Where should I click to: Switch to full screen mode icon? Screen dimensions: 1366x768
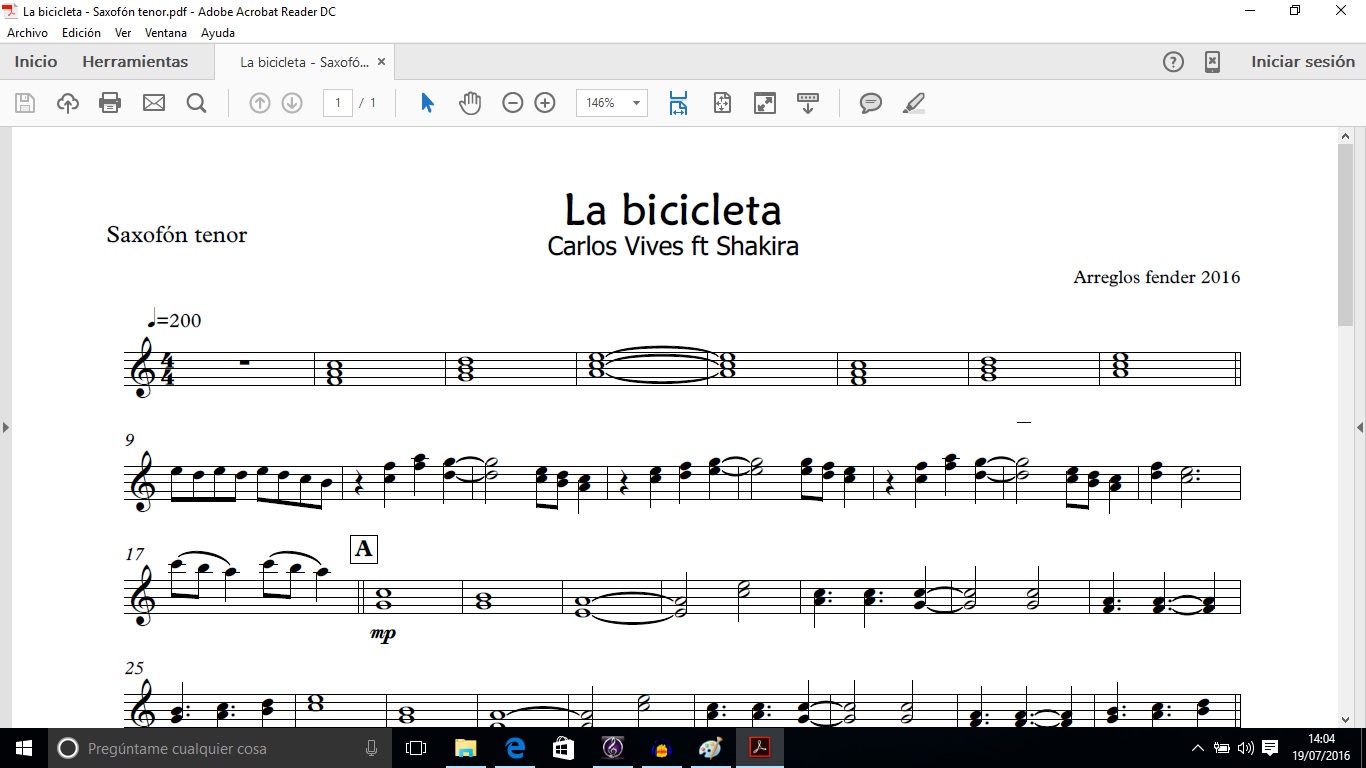click(765, 103)
